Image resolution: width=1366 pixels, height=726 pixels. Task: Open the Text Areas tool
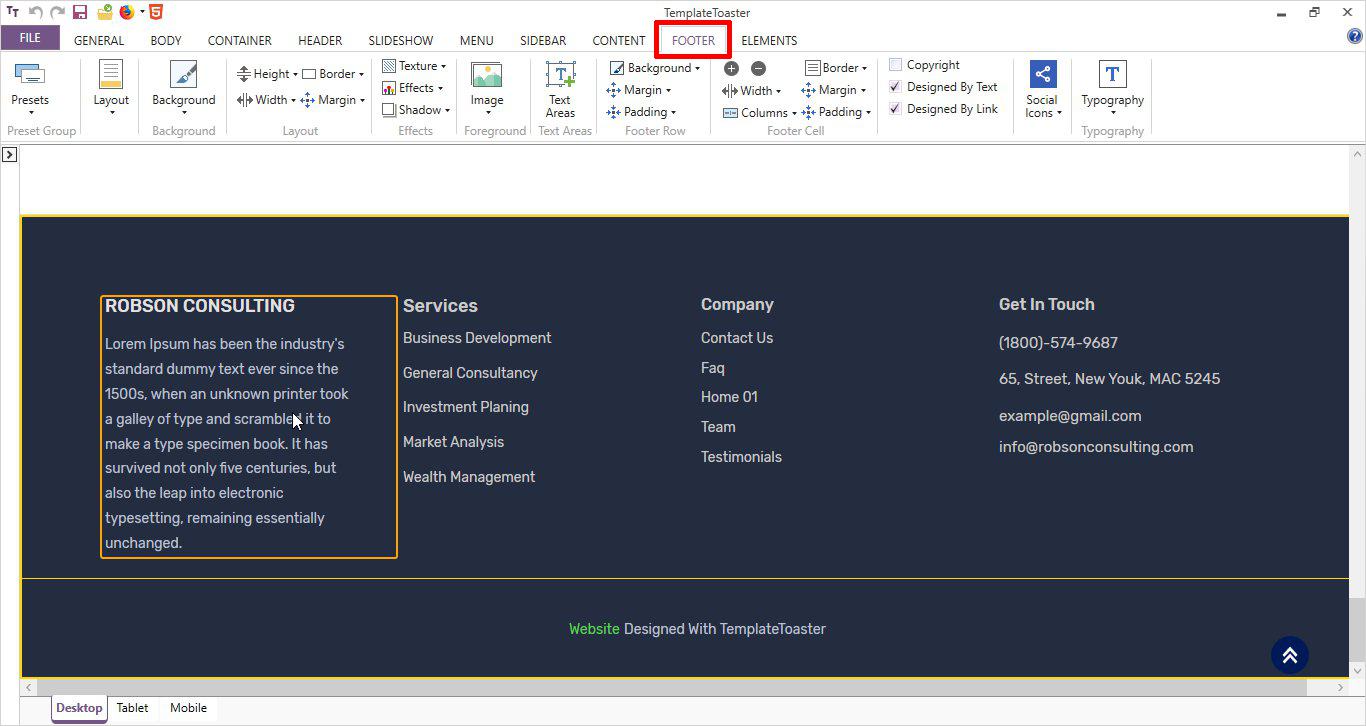pyautogui.click(x=560, y=76)
